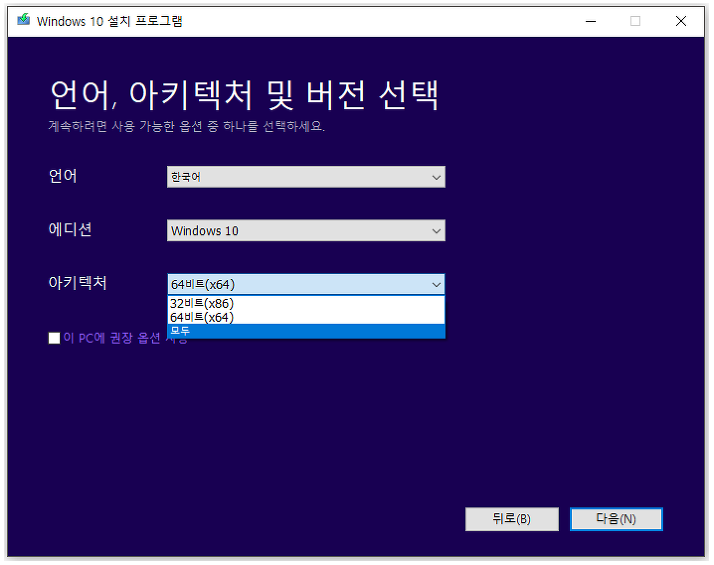Collapse the 아키텍처 architecture combo box

(x=306, y=284)
